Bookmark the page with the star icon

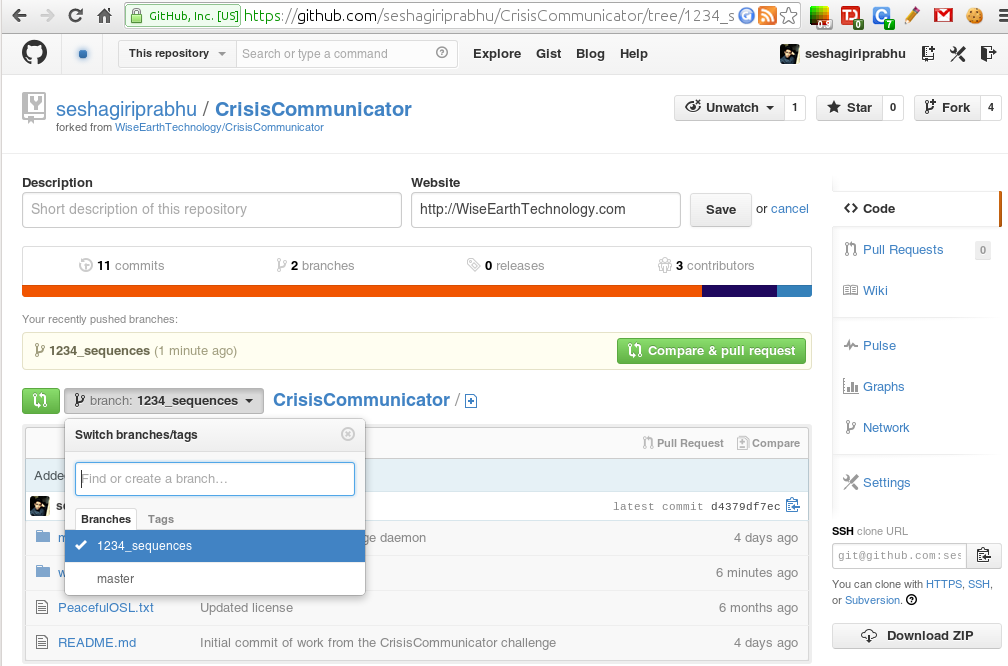788,15
